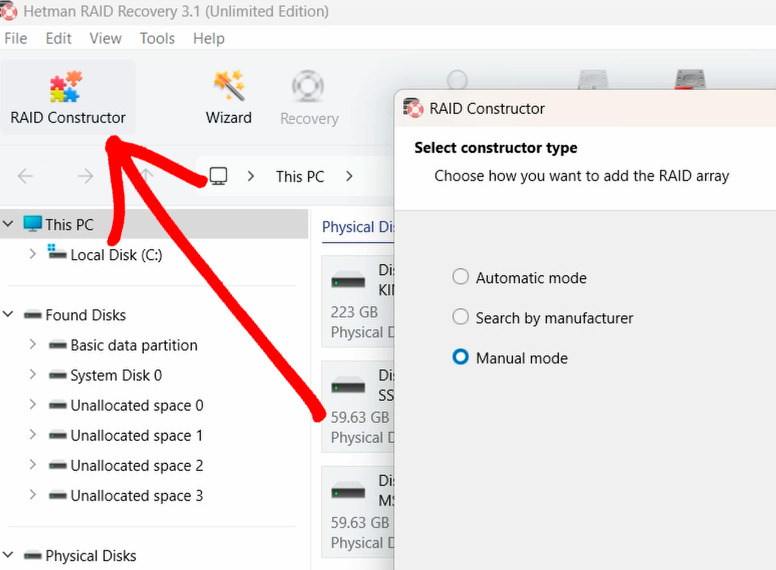776x570 pixels.
Task: Click Unallocated space 1 disk icon
Action: (x=57, y=435)
